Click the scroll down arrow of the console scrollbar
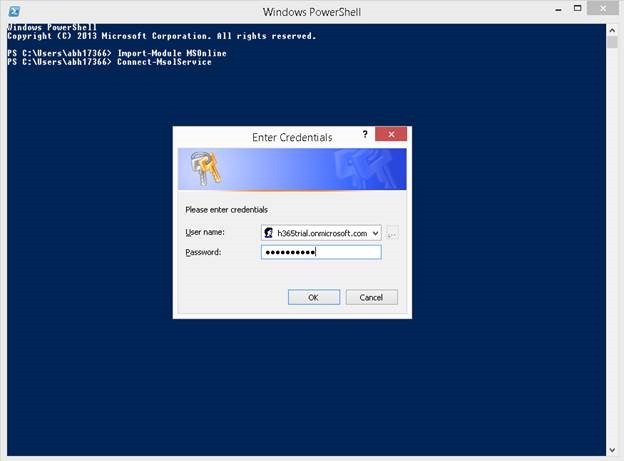This screenshot has height=461, width=624. (x=612, y=450)
